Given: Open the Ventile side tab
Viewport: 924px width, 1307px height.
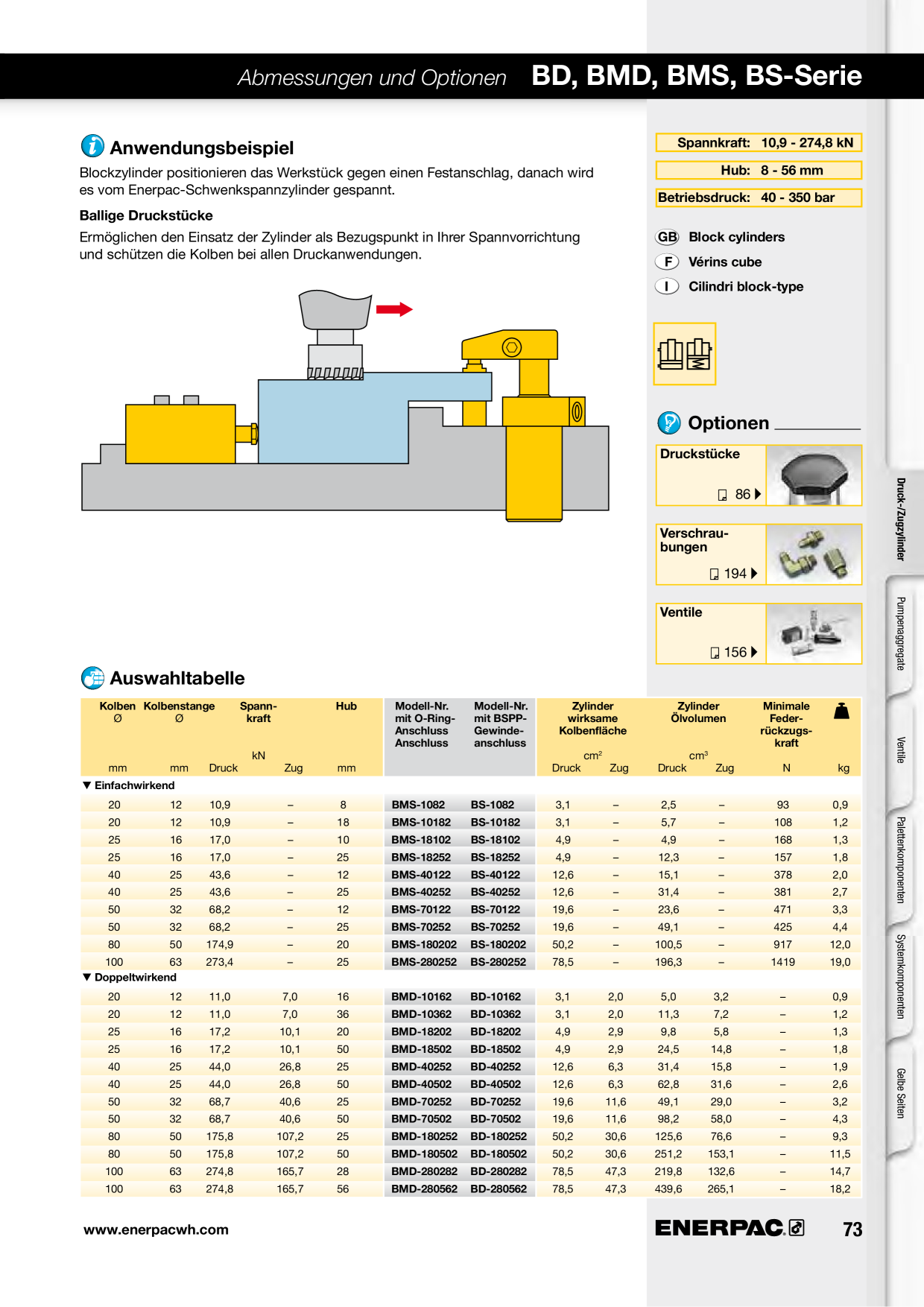Looking at the screenshot, I should point(901,750).
